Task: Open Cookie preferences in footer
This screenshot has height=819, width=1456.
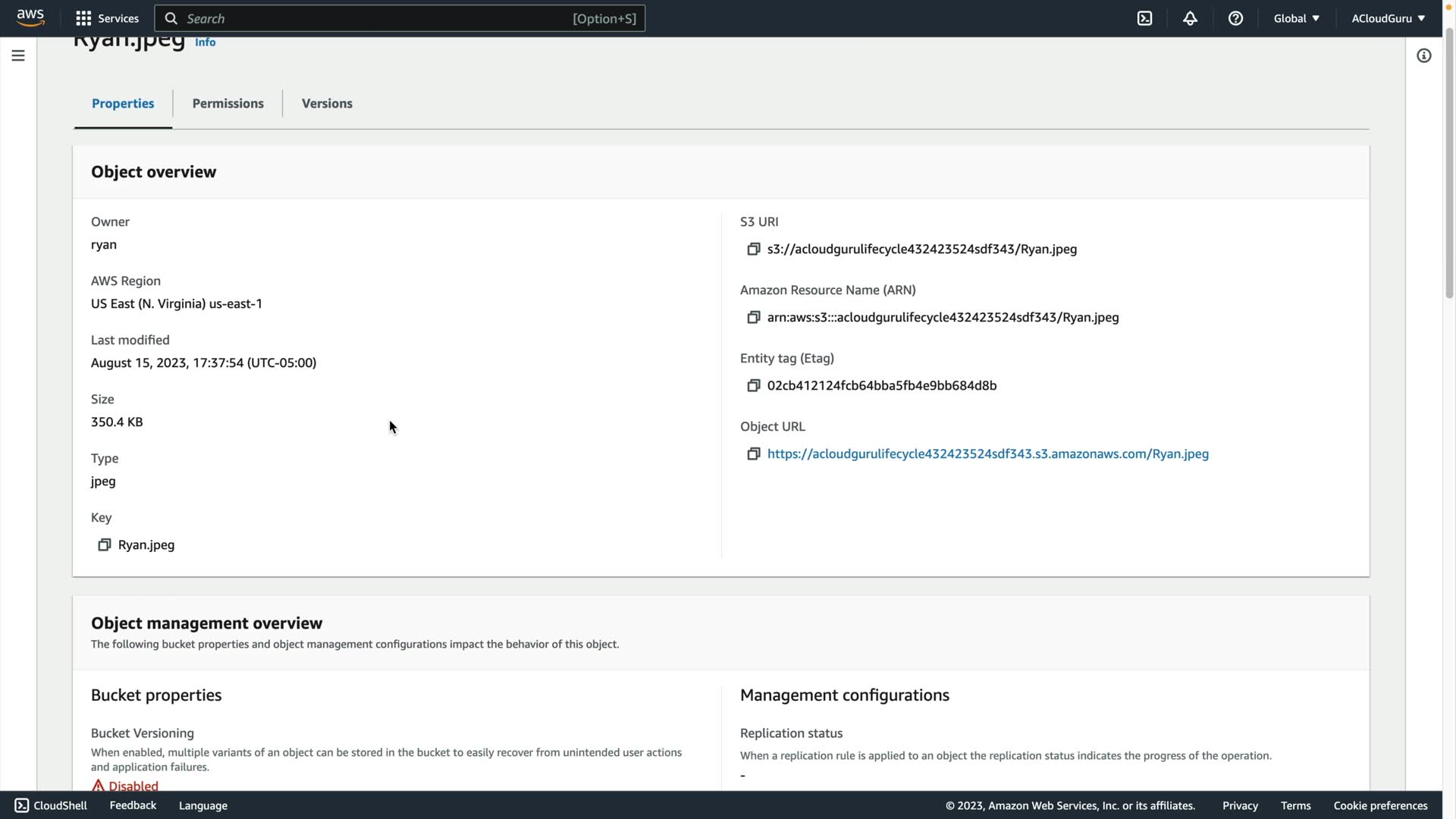Action: click(x=1380, y=805)
